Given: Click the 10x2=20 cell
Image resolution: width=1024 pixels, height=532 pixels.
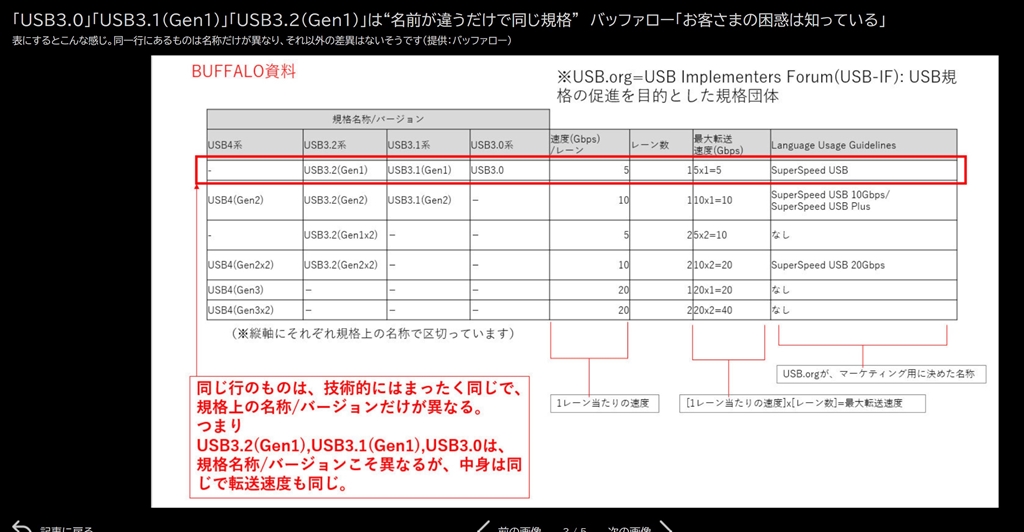Looking at the screenshot, I should tap(731, 265).
